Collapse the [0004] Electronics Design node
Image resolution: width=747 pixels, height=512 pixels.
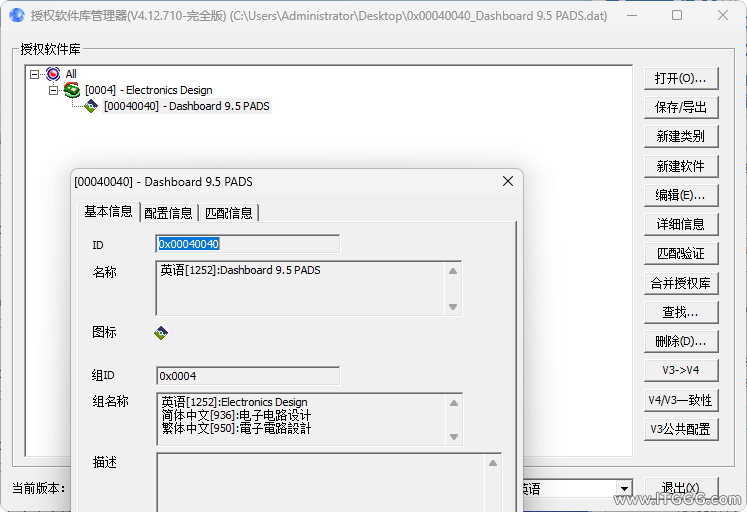coord(53,90)
